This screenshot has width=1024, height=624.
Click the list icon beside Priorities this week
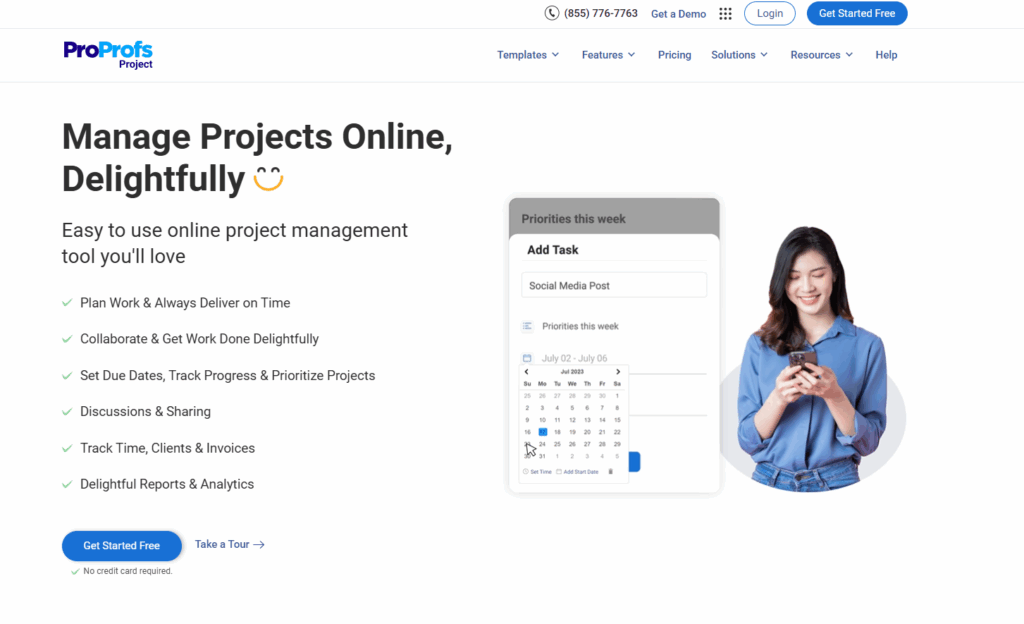pos(527,326)
